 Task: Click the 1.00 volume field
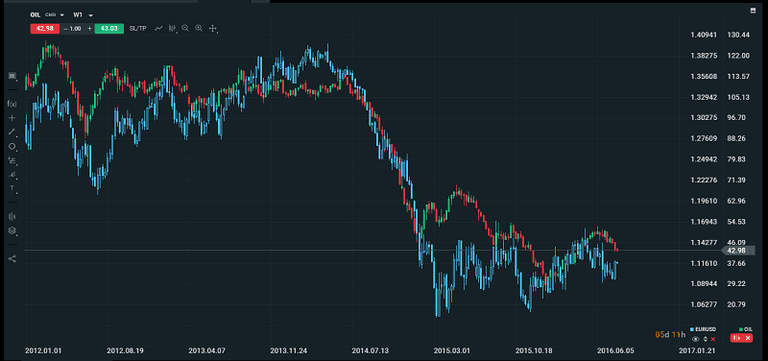tap(76, 28)
